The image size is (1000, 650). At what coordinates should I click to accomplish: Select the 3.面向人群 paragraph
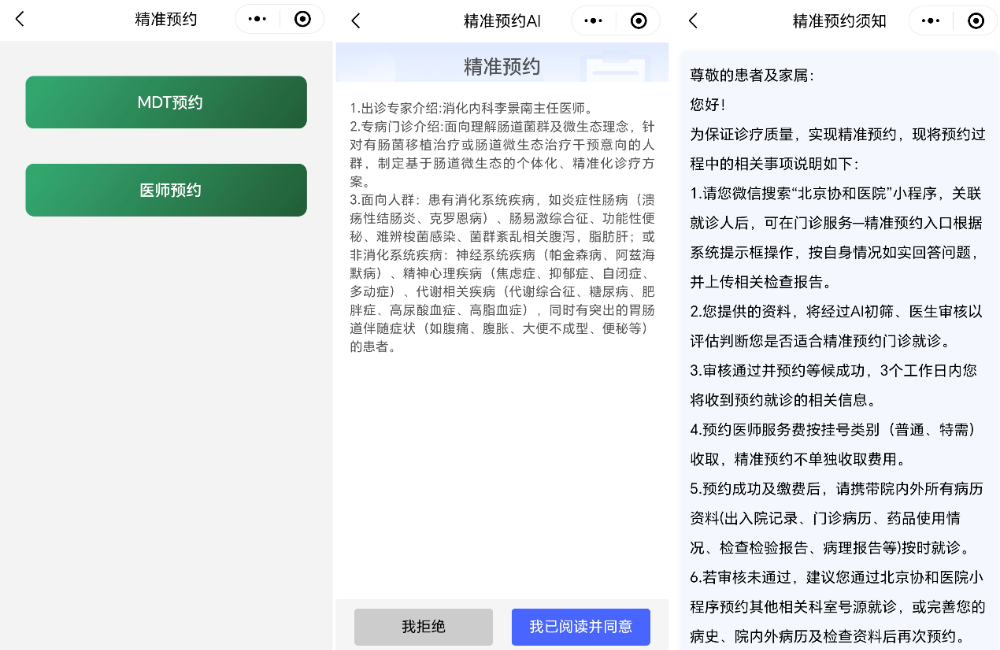click(x=502, y=273)
